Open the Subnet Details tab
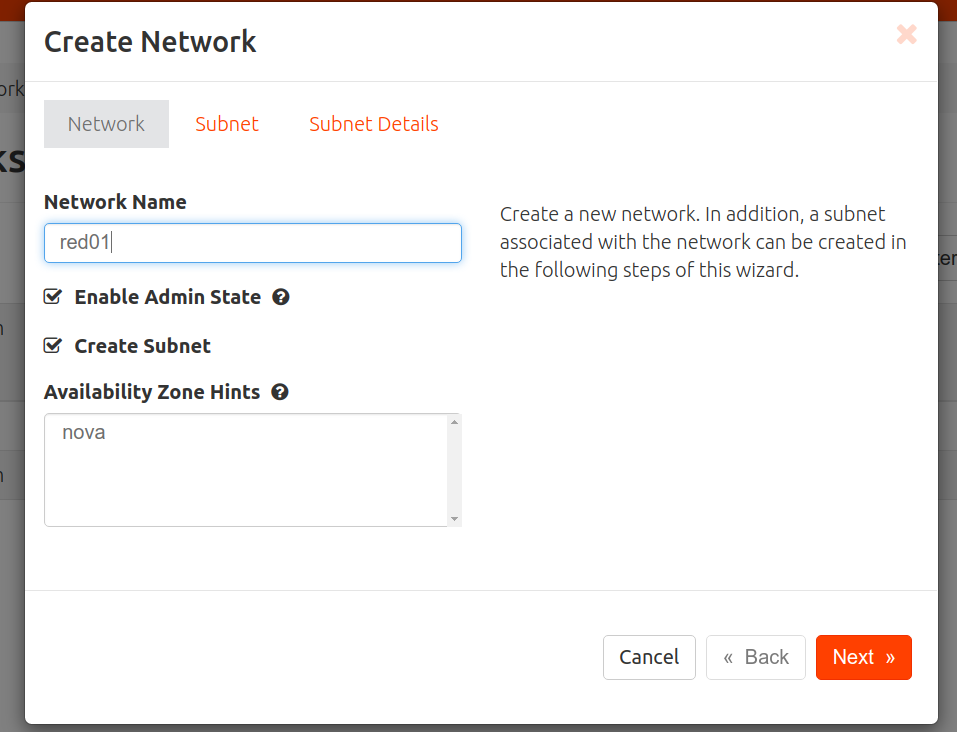The width and height of the screenshot is (957, 732). (373, 123)
